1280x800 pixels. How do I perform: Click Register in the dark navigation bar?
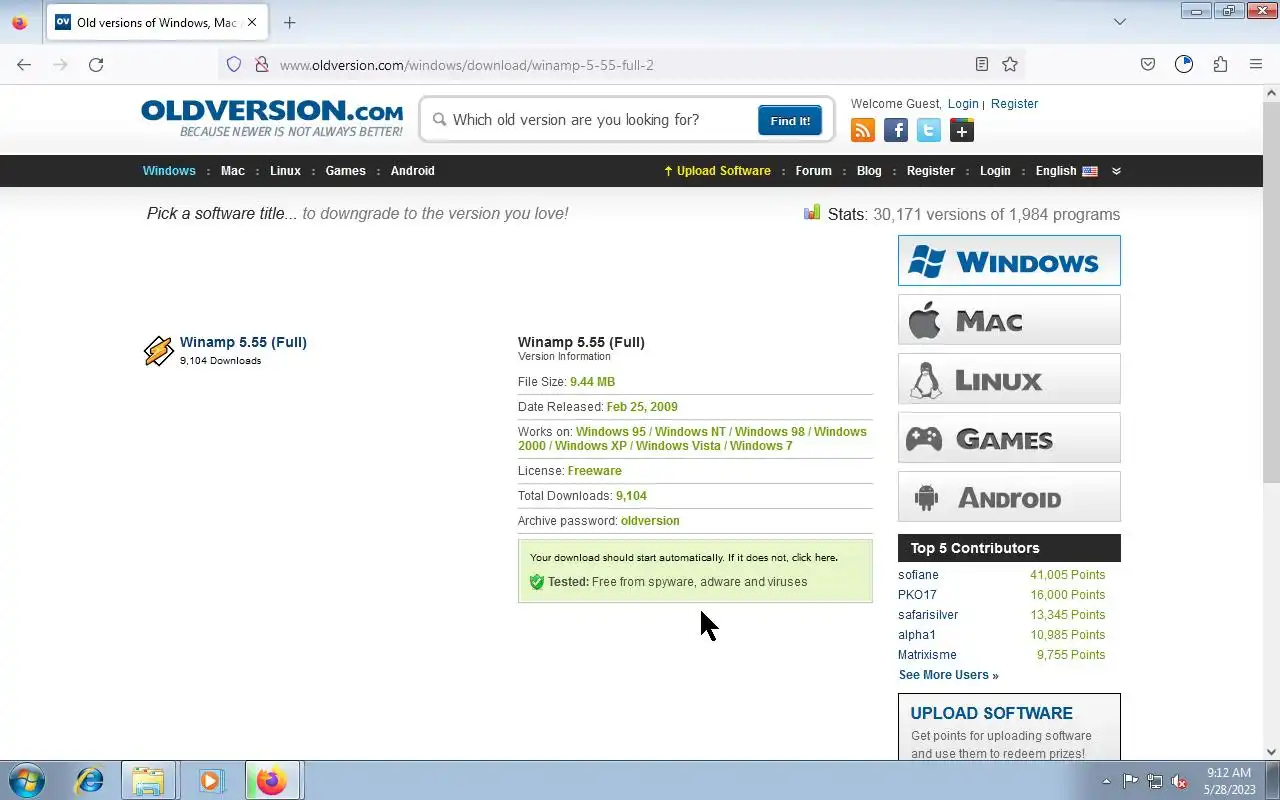point(931,171)
